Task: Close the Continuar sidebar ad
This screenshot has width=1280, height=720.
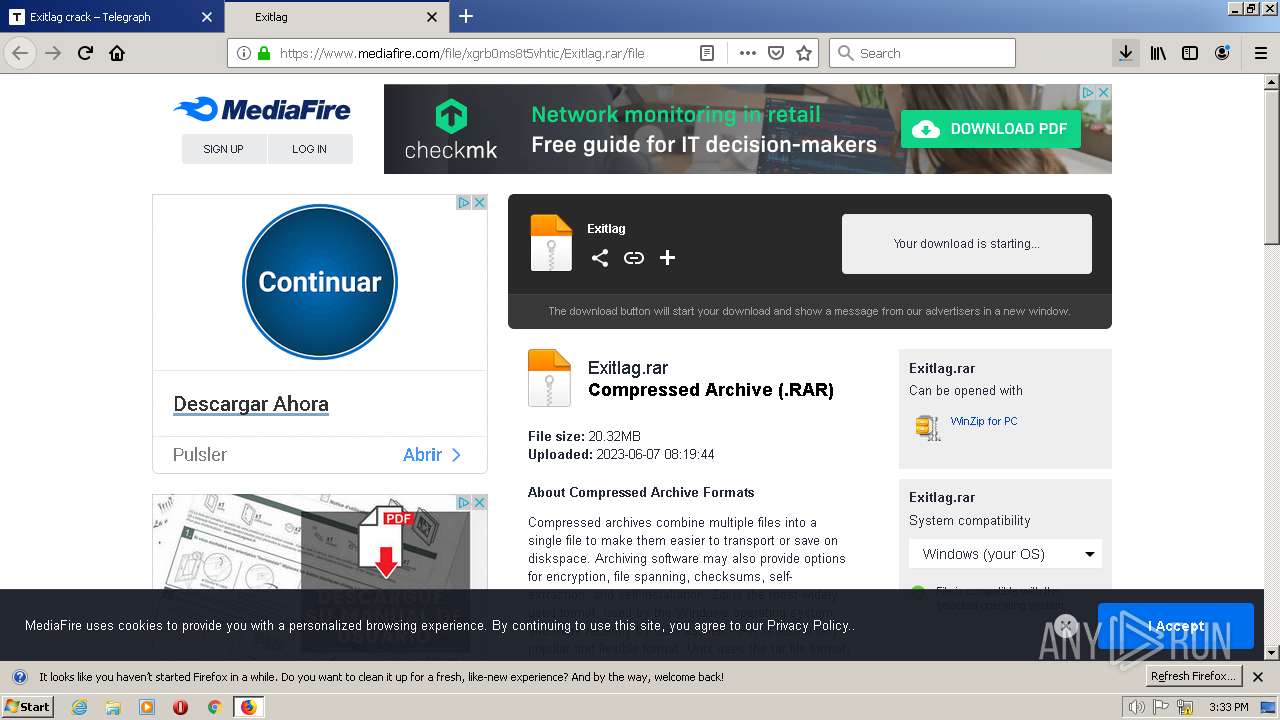Action: pyautogui.click(x=479, y=202)
